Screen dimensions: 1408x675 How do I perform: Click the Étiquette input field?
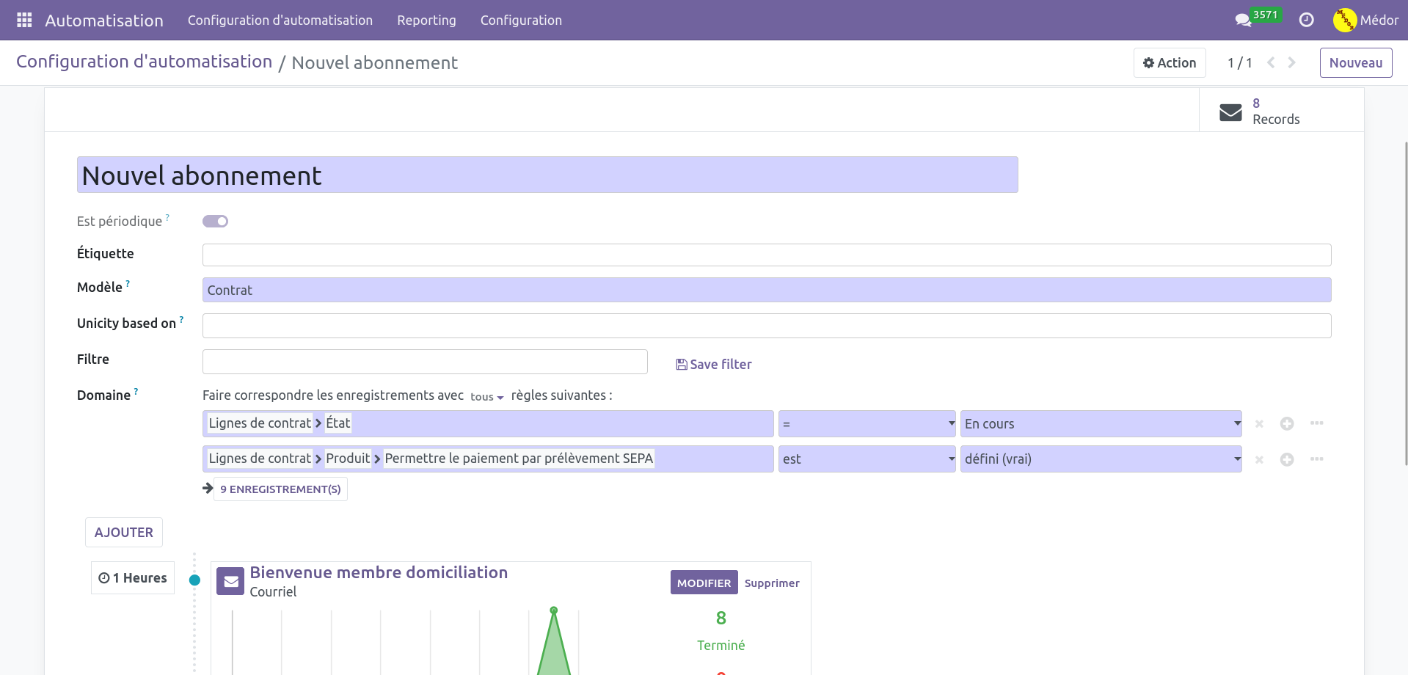tap(767, 255)
